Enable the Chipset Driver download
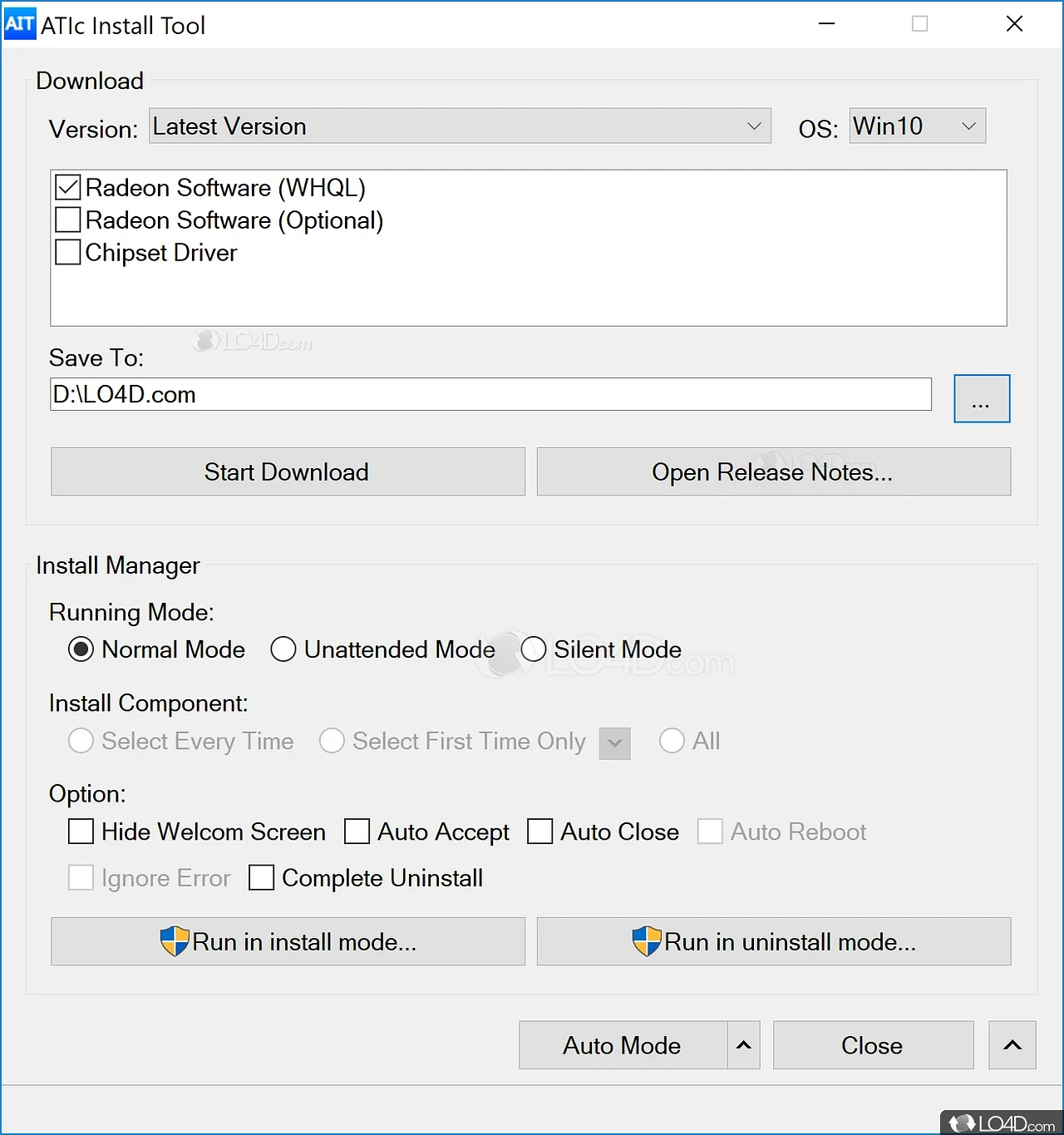The image size is (1064, 1135). pyautogui.click(x=67, y=252)
